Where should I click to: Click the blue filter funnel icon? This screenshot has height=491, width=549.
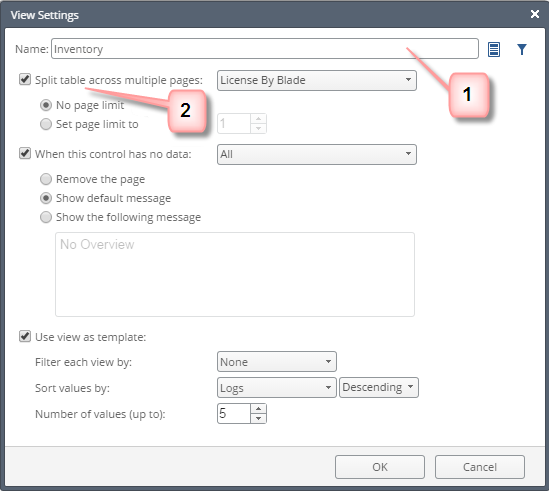(x=522, y=49)
